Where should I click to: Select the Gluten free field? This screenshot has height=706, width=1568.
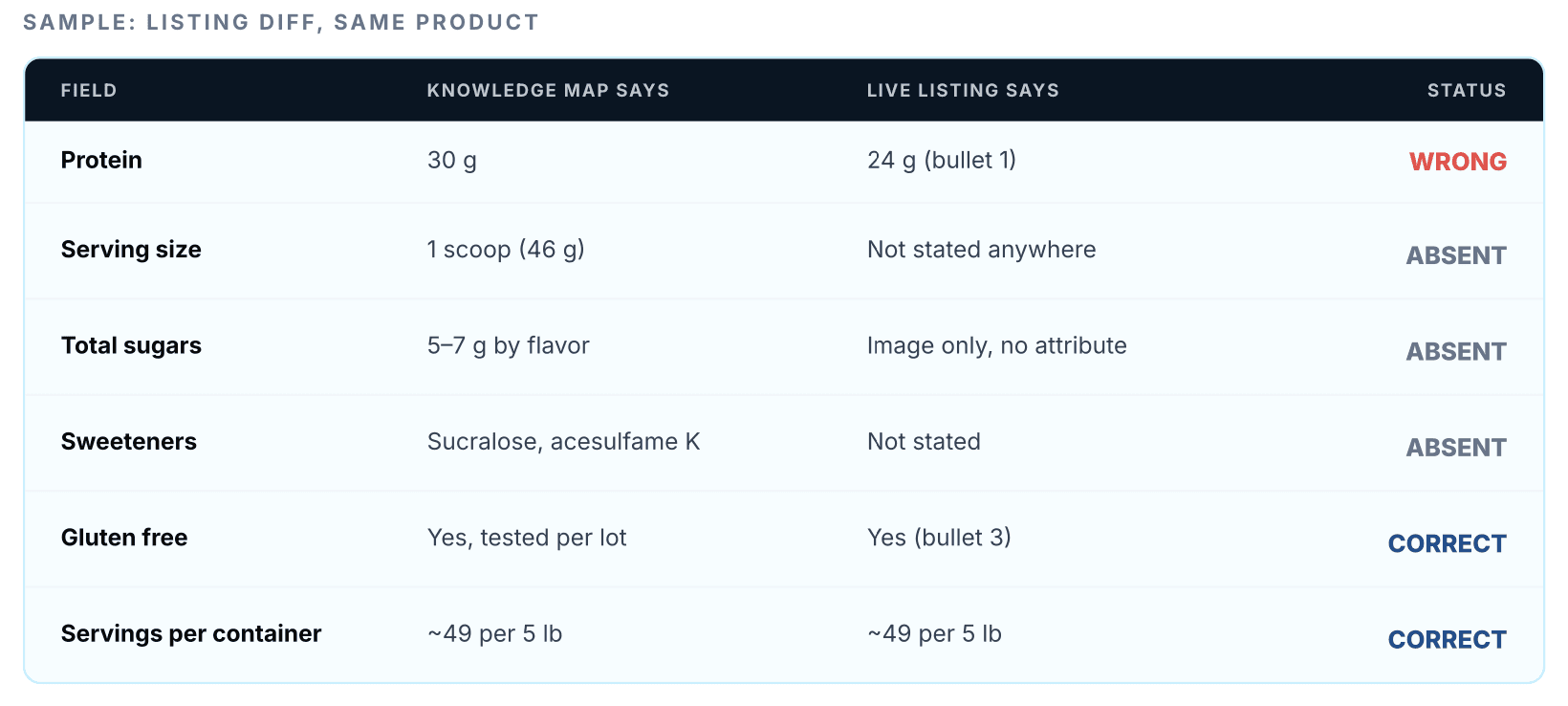124,538
